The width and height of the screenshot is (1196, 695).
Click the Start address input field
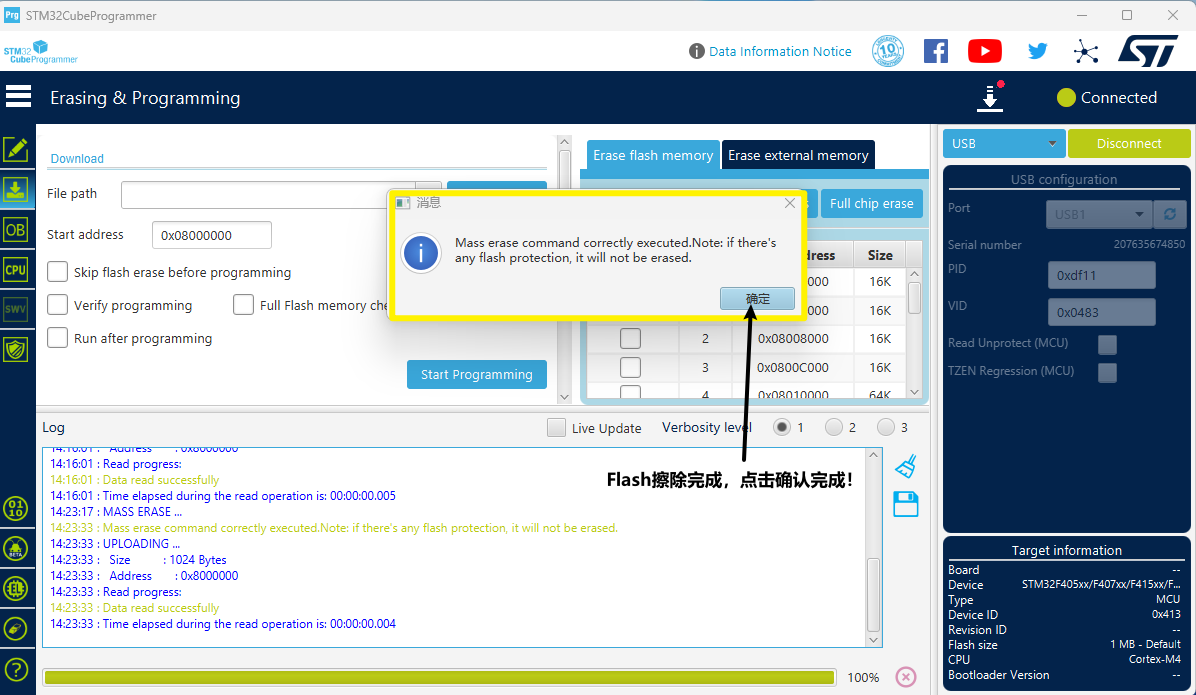[211, 235]
